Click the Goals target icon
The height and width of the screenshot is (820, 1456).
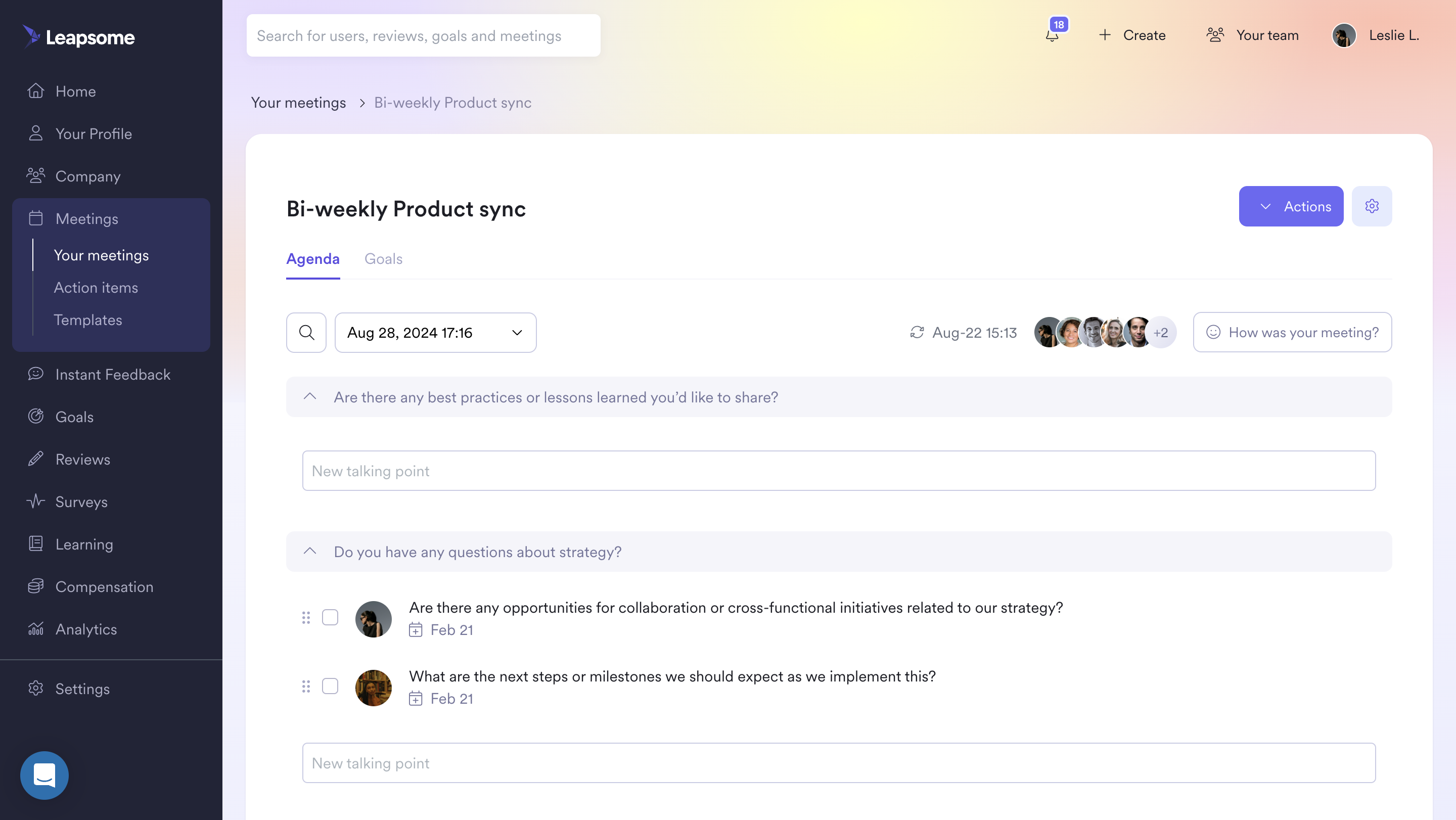pyautogui.click(x=35, y=417)
